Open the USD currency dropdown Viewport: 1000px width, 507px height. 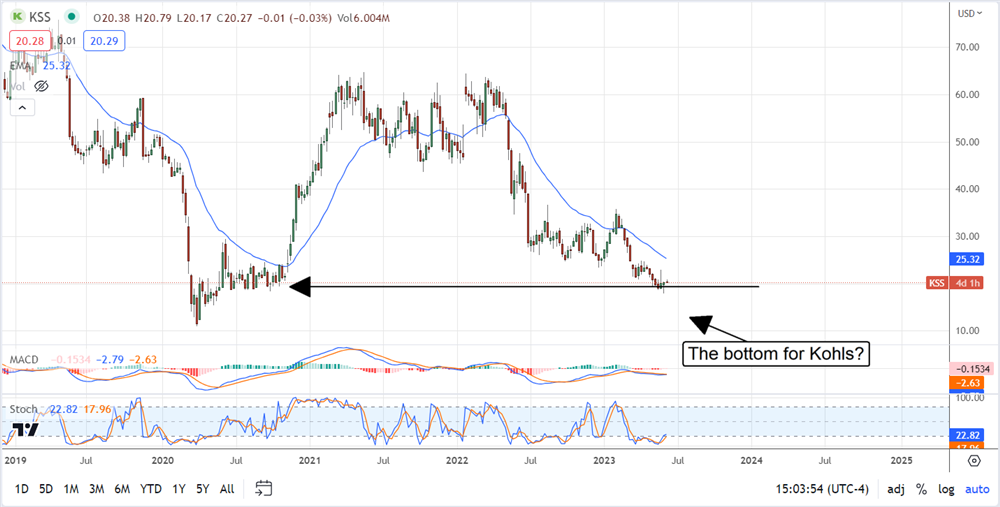pyautogui.click(x=966, y=13)
